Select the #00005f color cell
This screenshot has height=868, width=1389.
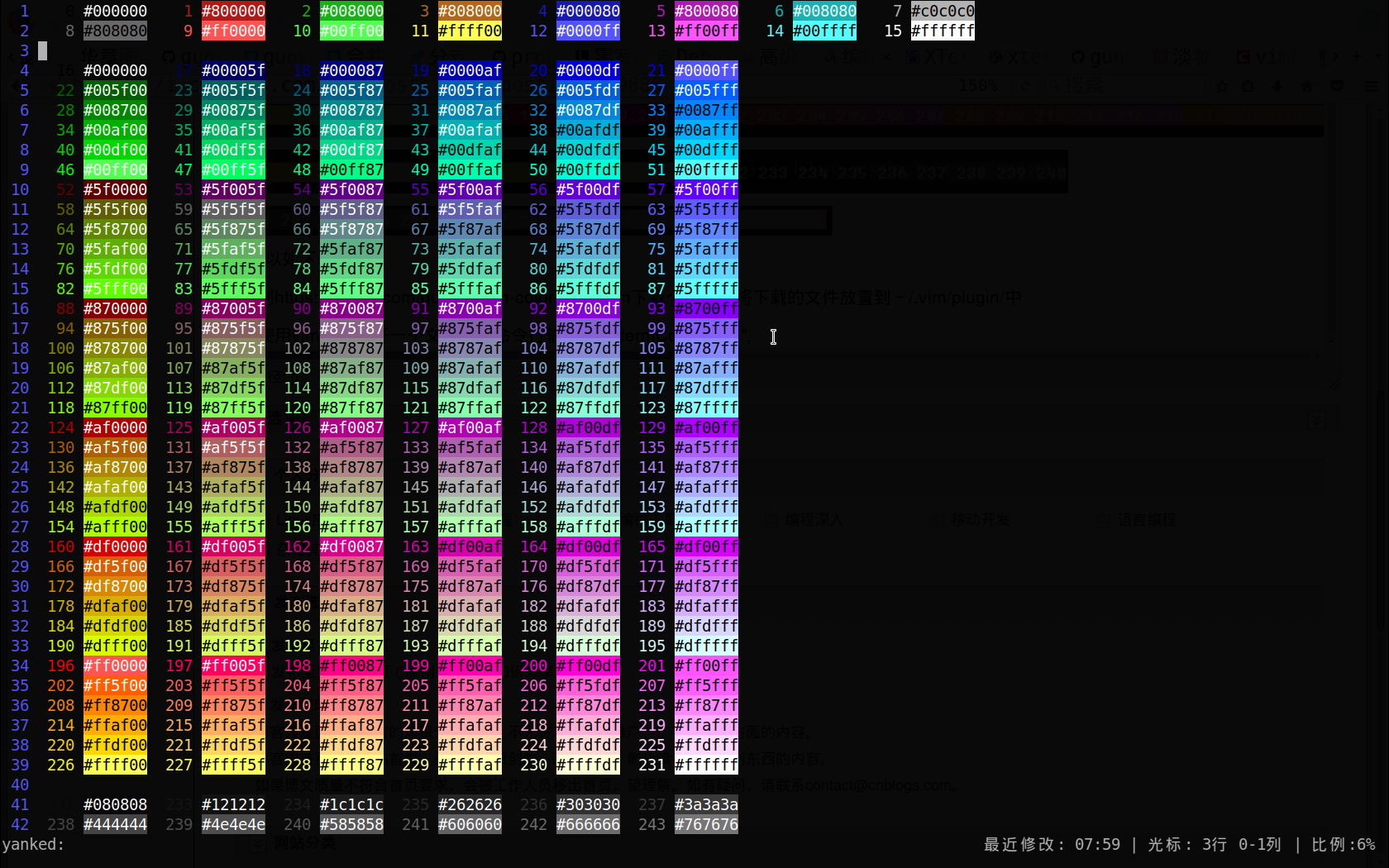coord(233,70)
